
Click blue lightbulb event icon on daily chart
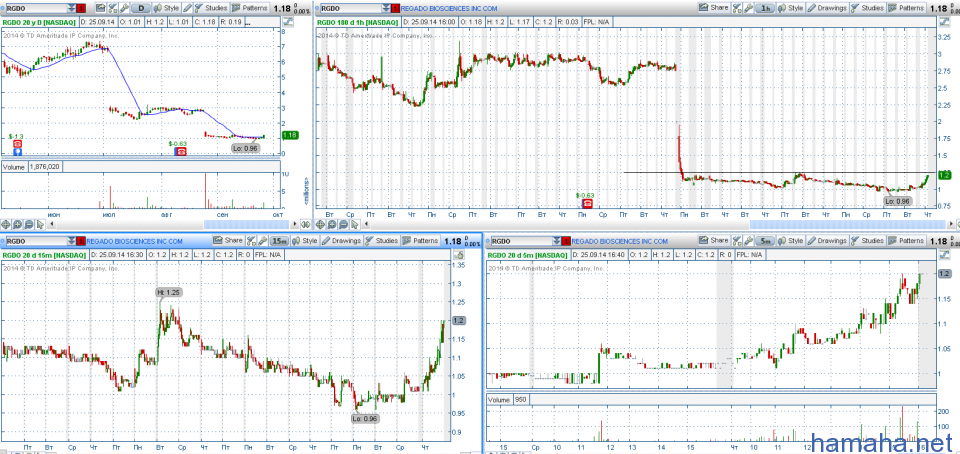pos(17,151)
